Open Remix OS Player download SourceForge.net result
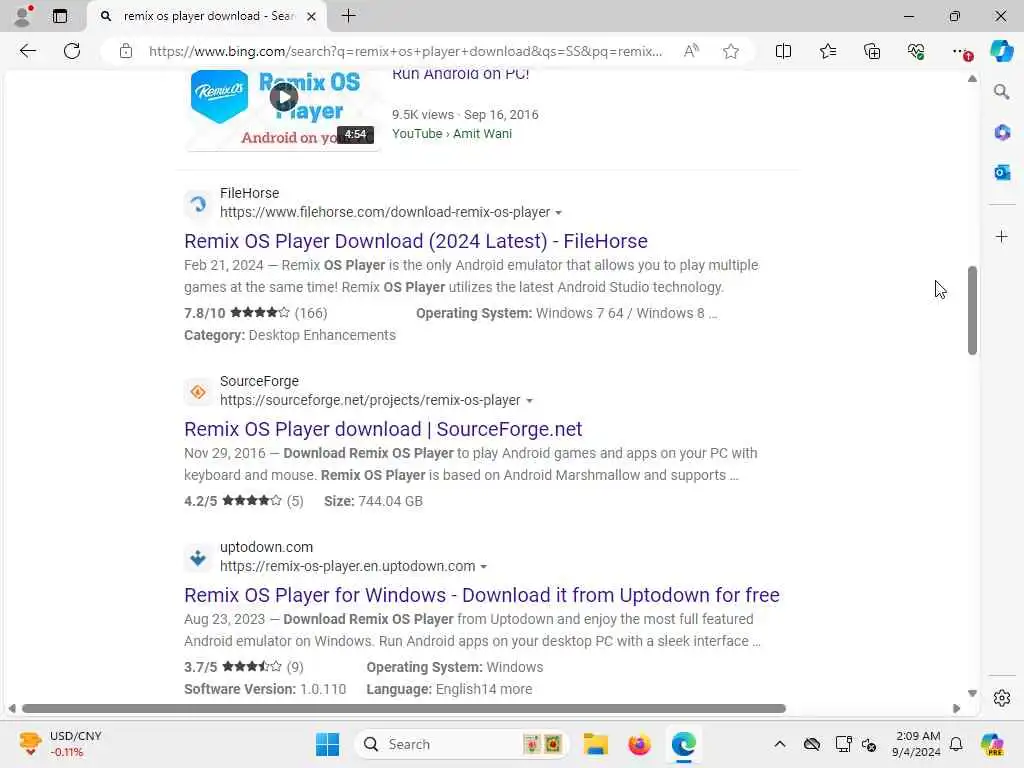Screen dimensions: 1024x768 click(x=383, y=429)
